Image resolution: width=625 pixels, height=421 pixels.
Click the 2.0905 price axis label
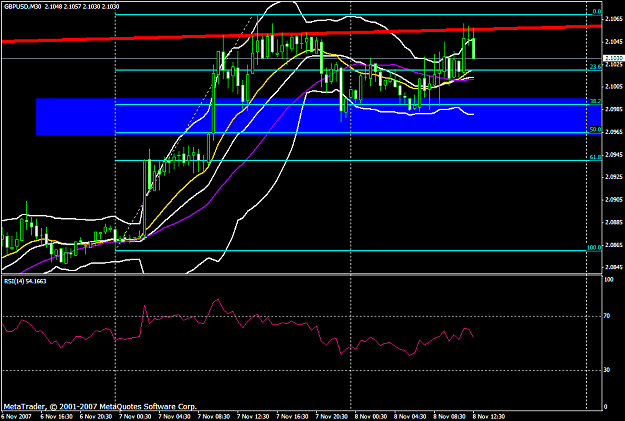613,199
